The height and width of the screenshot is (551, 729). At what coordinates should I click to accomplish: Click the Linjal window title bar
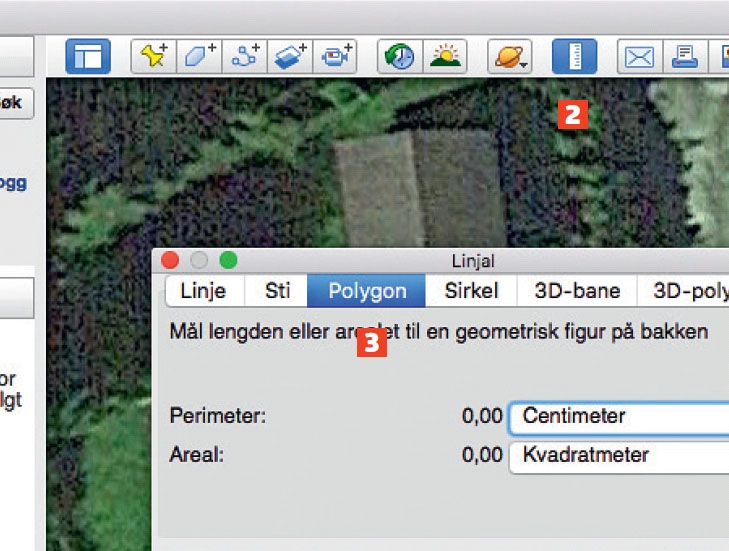(440, 261)
